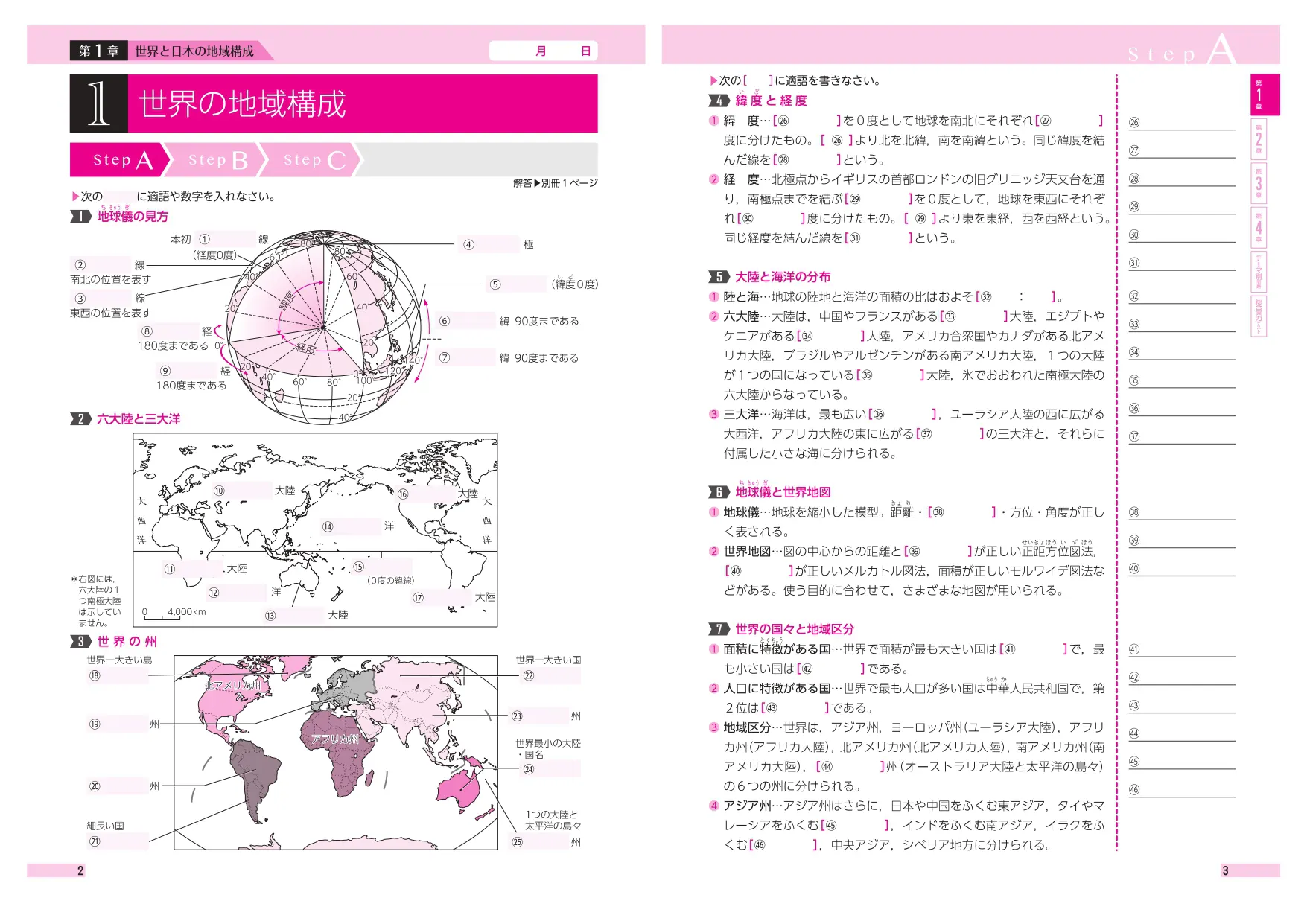Open the Step C tab
The width and height of the screenshot is (1307, 924).
[x=313, y=160]
